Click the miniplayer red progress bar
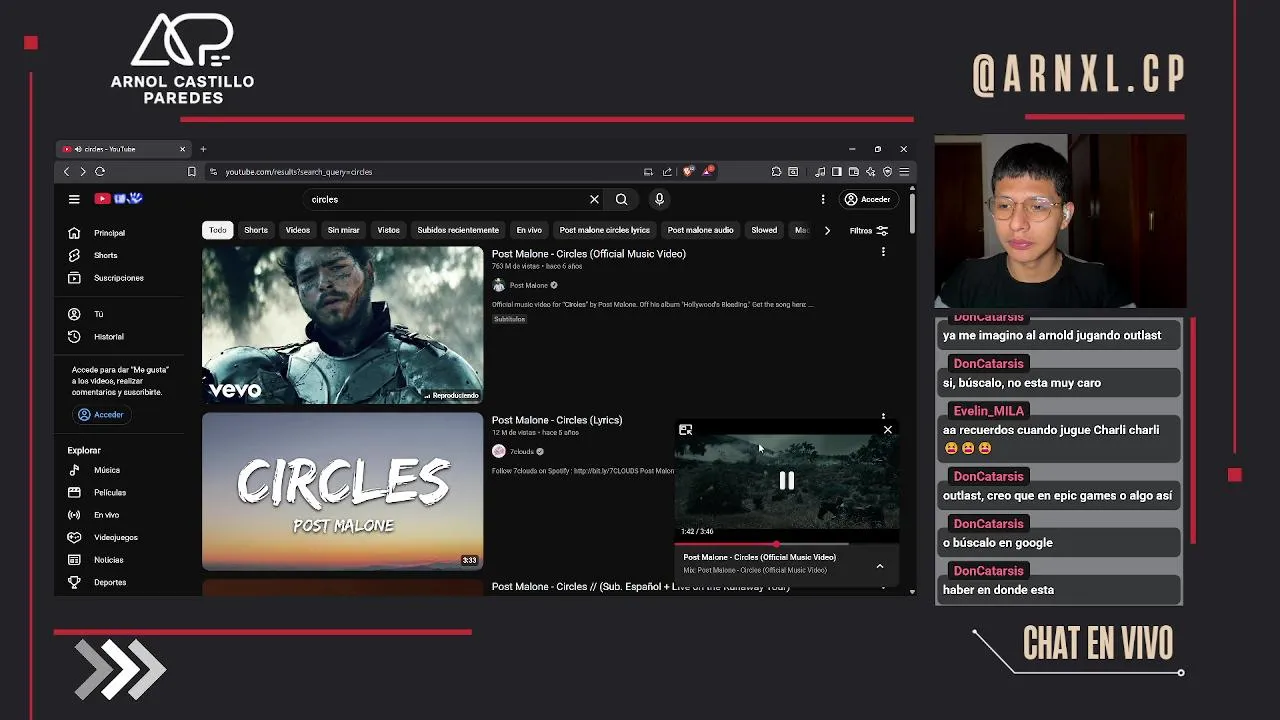1280x720 pixels. tap(726, 544)
